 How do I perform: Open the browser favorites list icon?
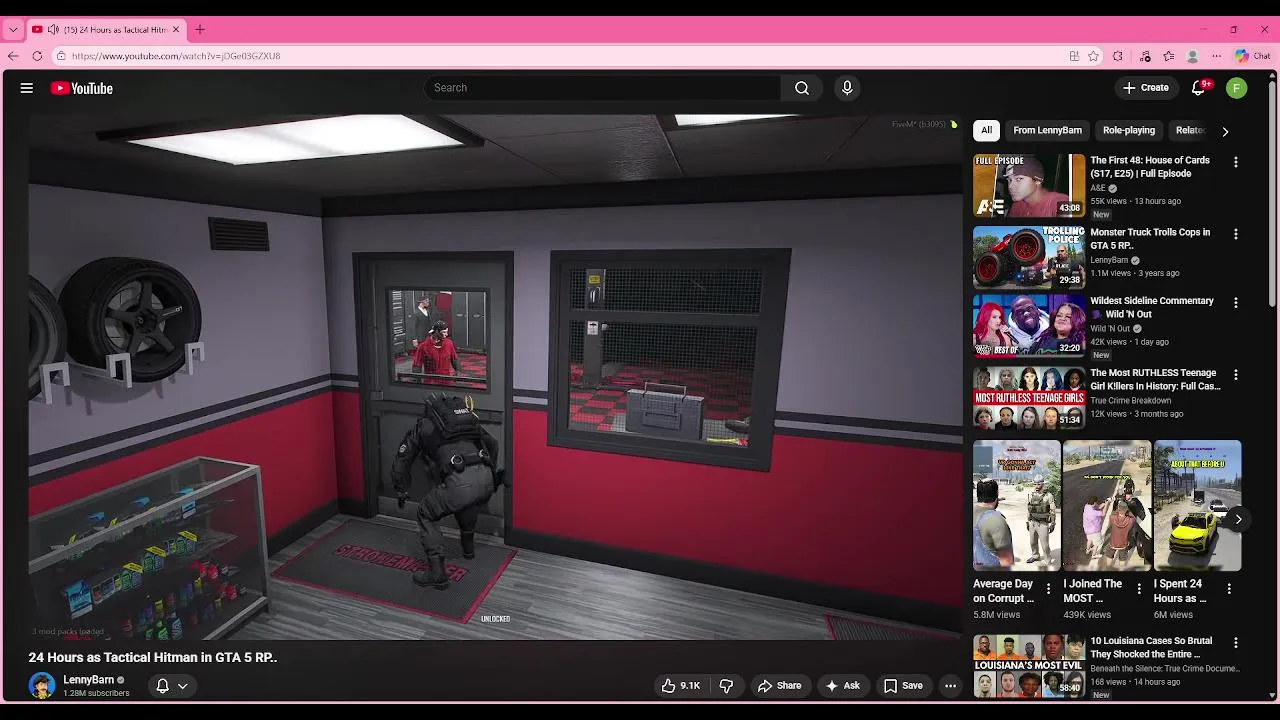[1168, 56]
